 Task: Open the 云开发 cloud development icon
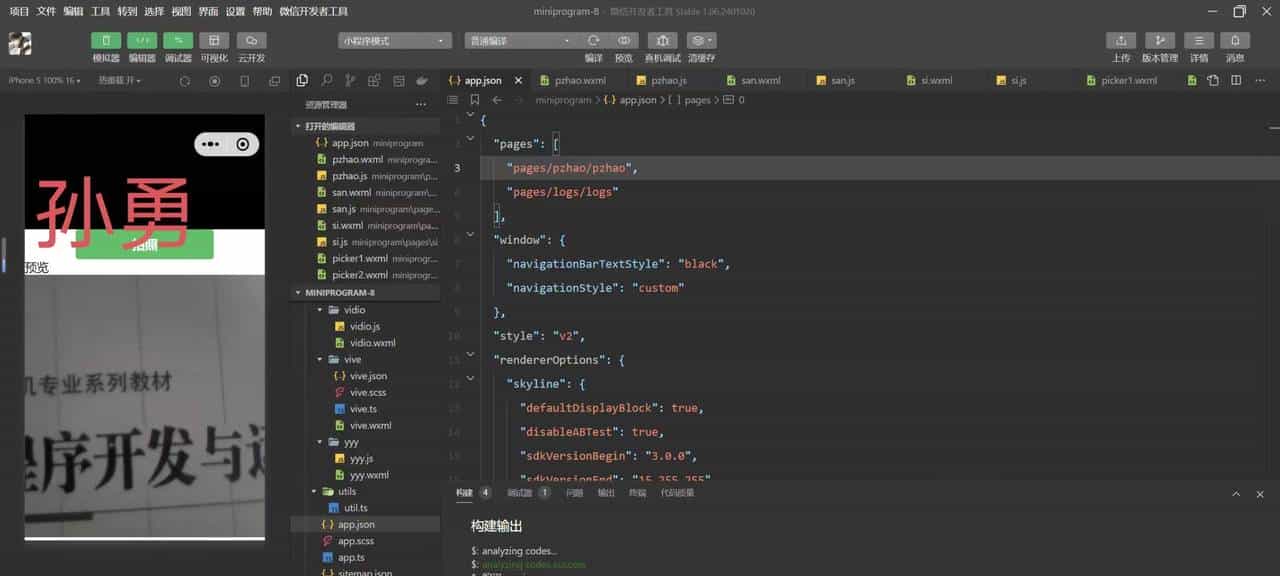(x=251, y=41)
